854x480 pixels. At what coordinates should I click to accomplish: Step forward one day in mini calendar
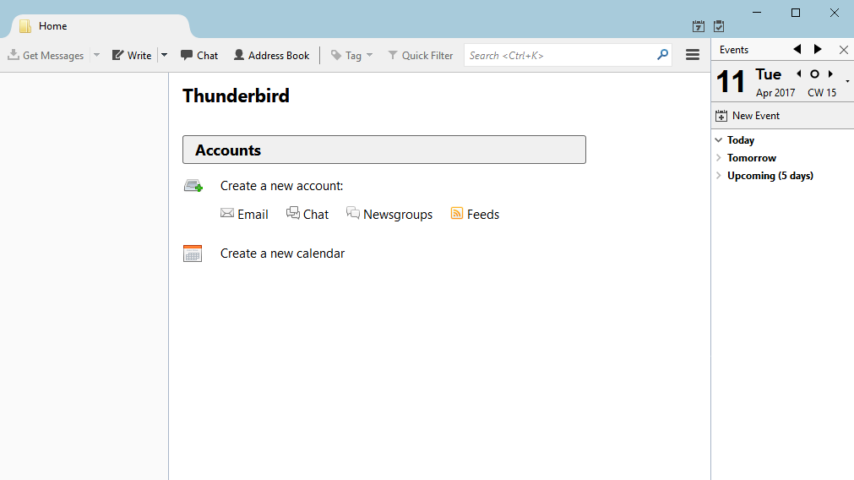(830, 74)
